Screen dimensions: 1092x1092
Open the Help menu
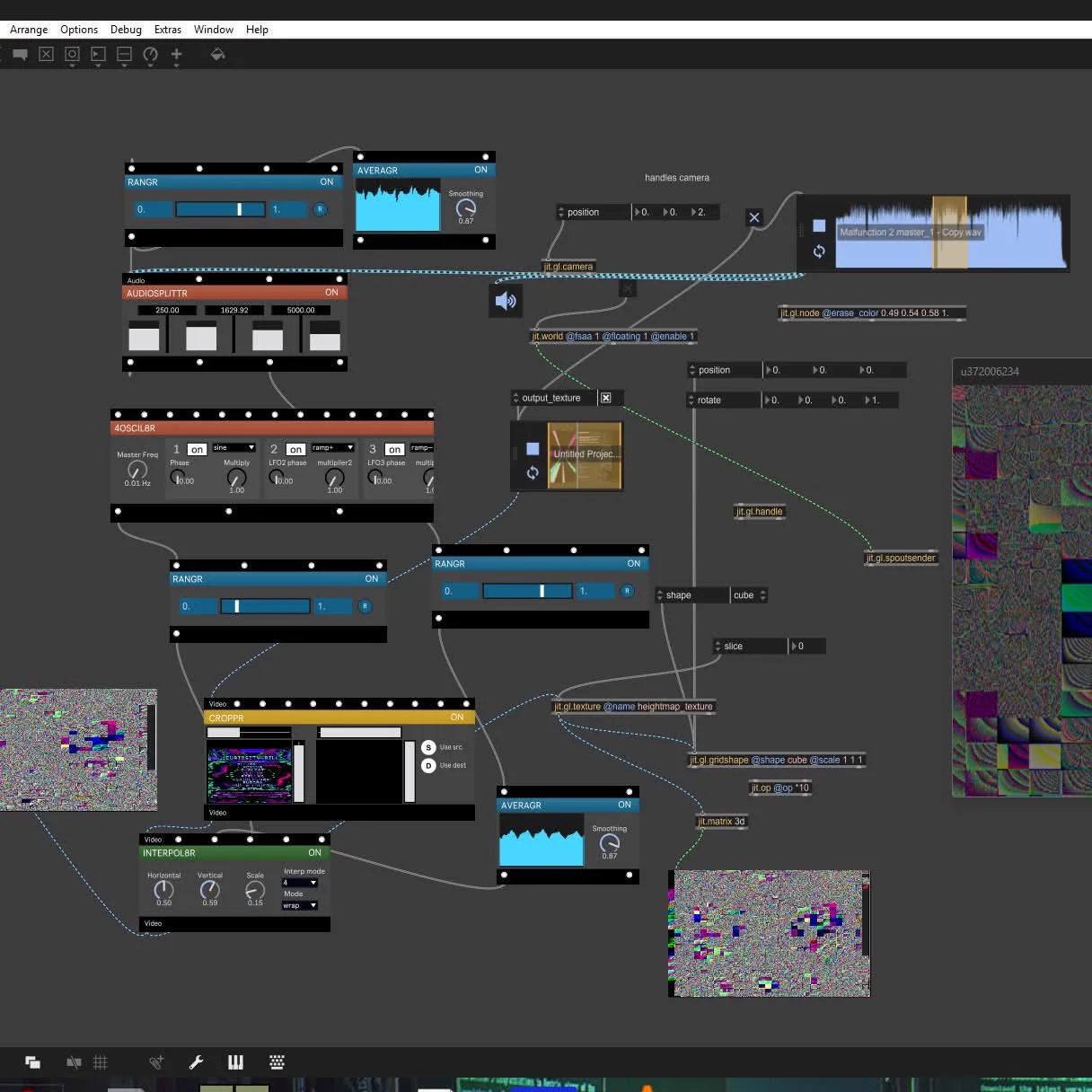click(257, 30)
